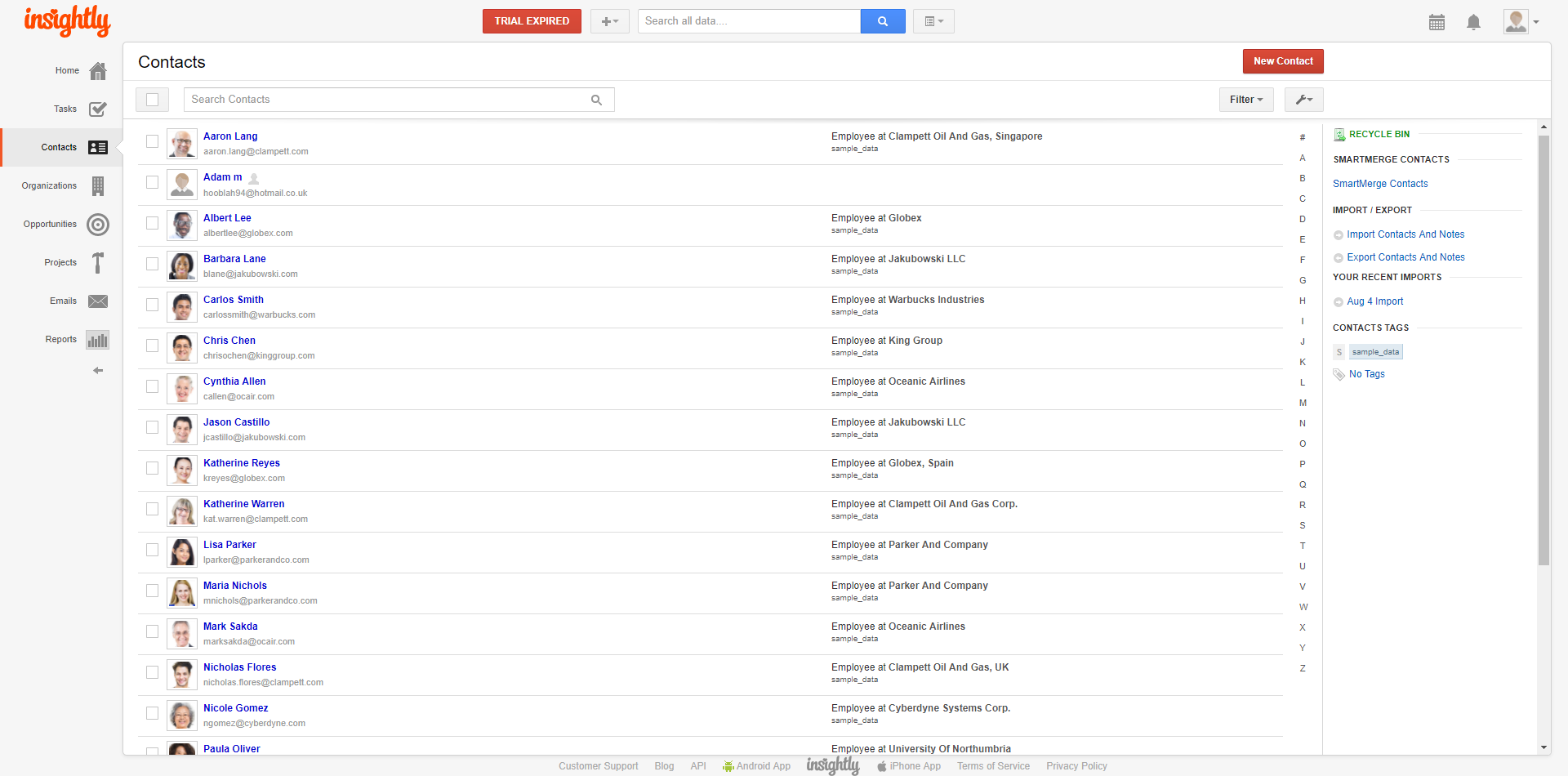
Task: Open Export Contacts And Notes link
Action: (1405, 258)
